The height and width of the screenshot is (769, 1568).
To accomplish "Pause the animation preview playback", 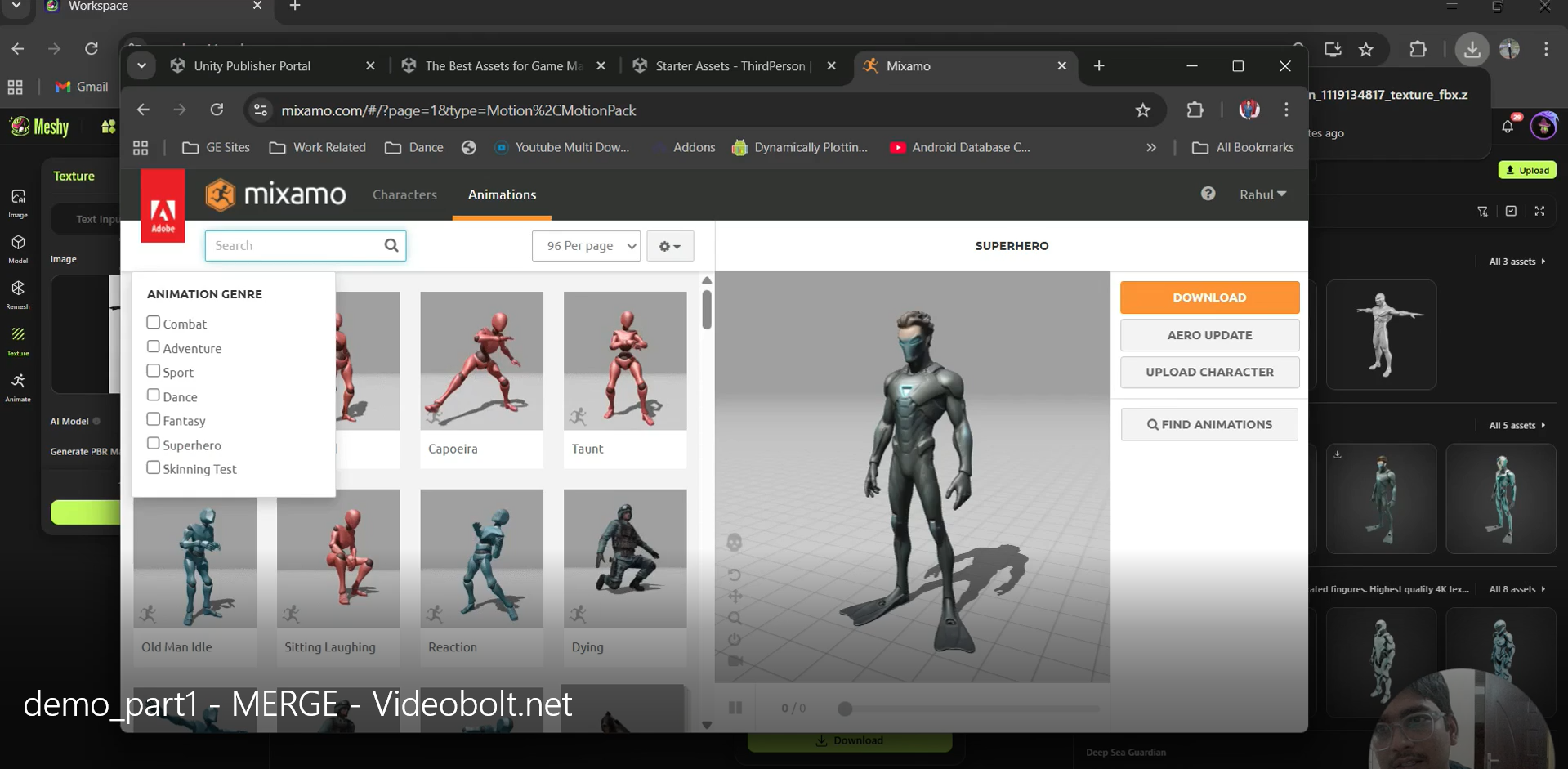I will pos(735,708).
